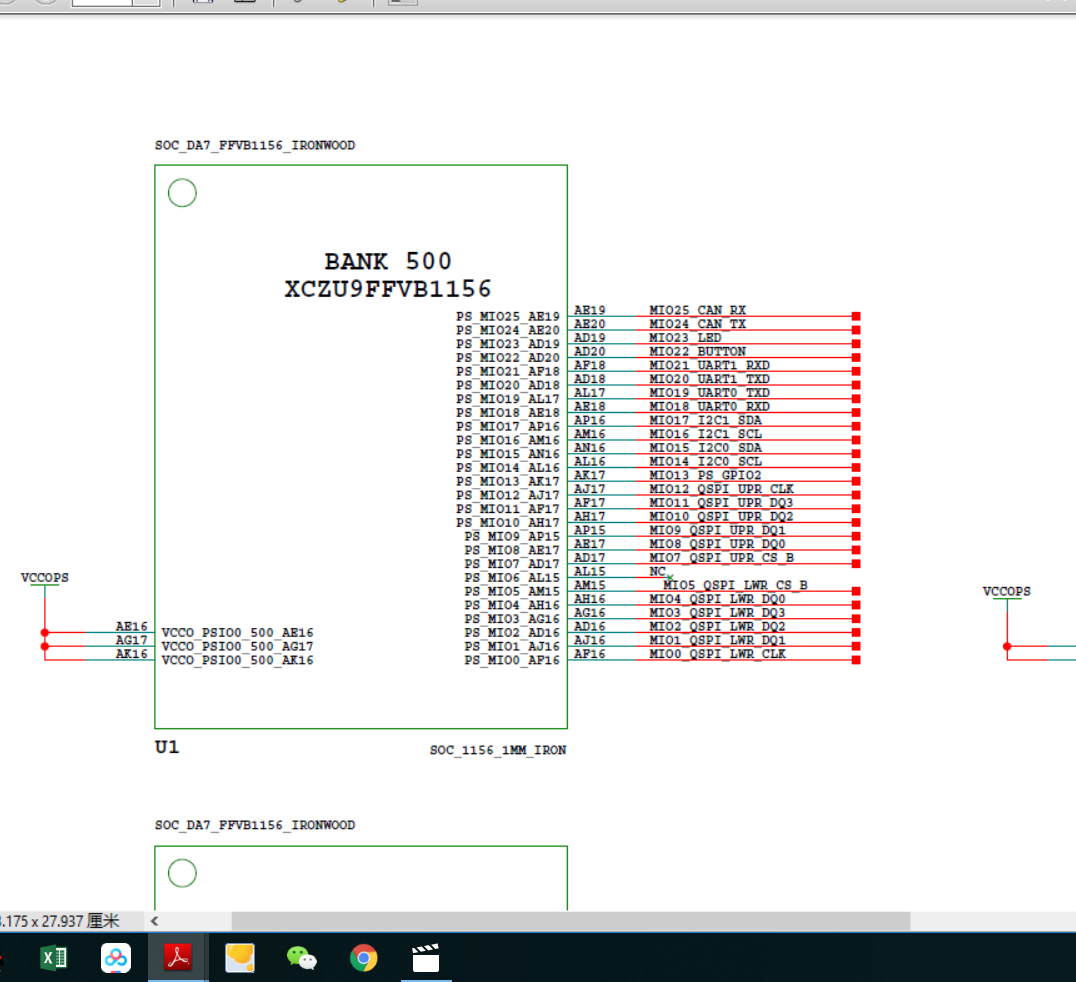The image size is (1076, 982).
Task: Click the left VCCOPS net label
Action: point(45,577)
